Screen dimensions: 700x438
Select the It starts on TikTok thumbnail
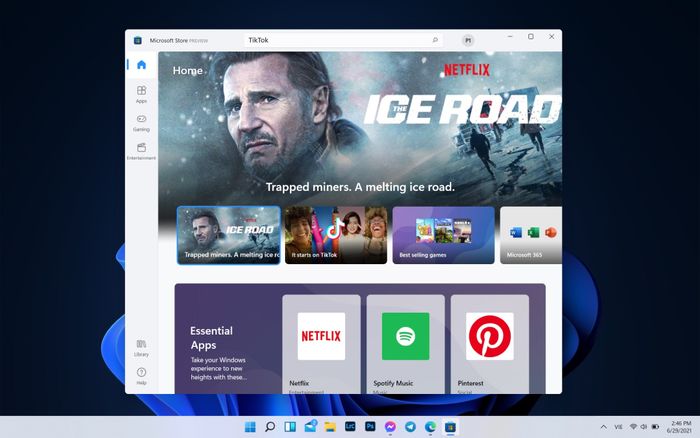click(x=336, y=235)
